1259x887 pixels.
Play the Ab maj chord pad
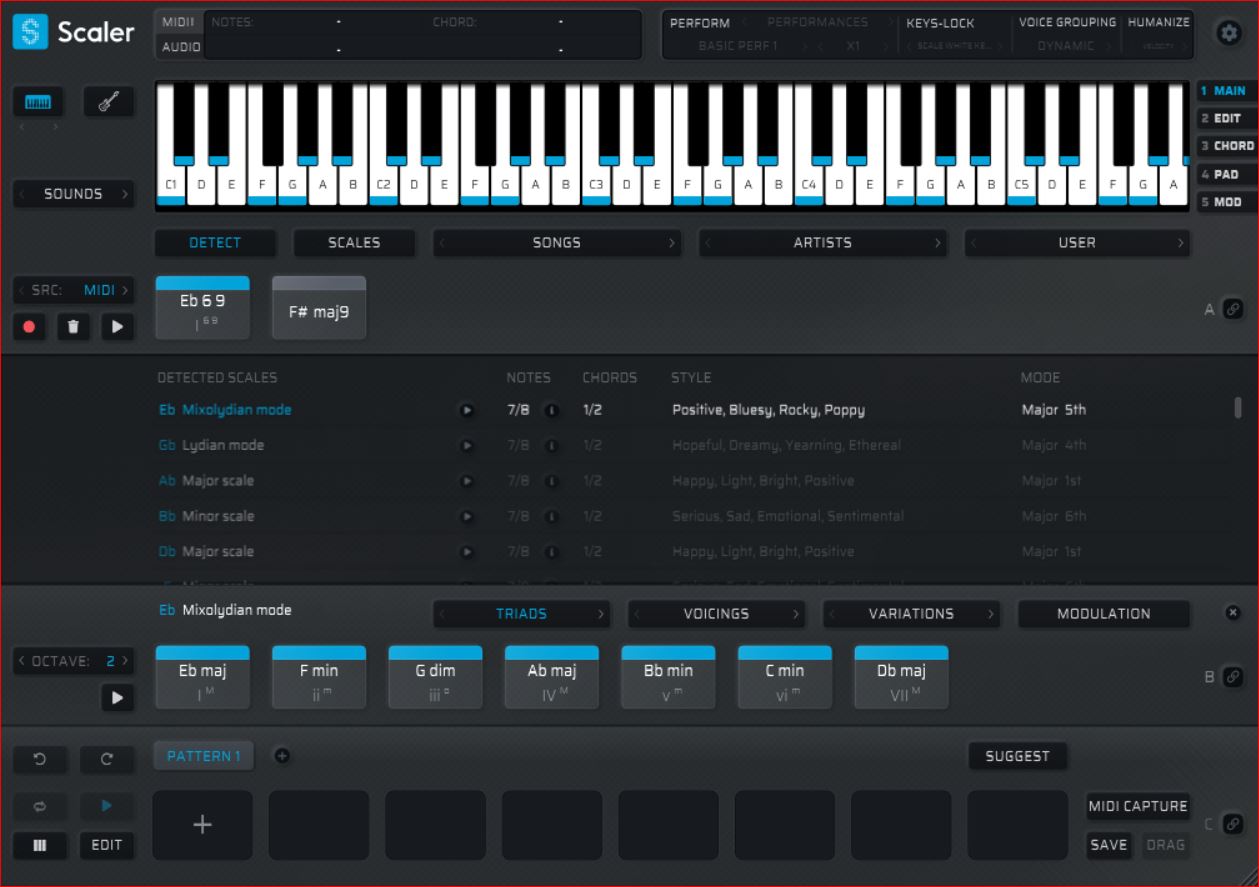point(552,677)
